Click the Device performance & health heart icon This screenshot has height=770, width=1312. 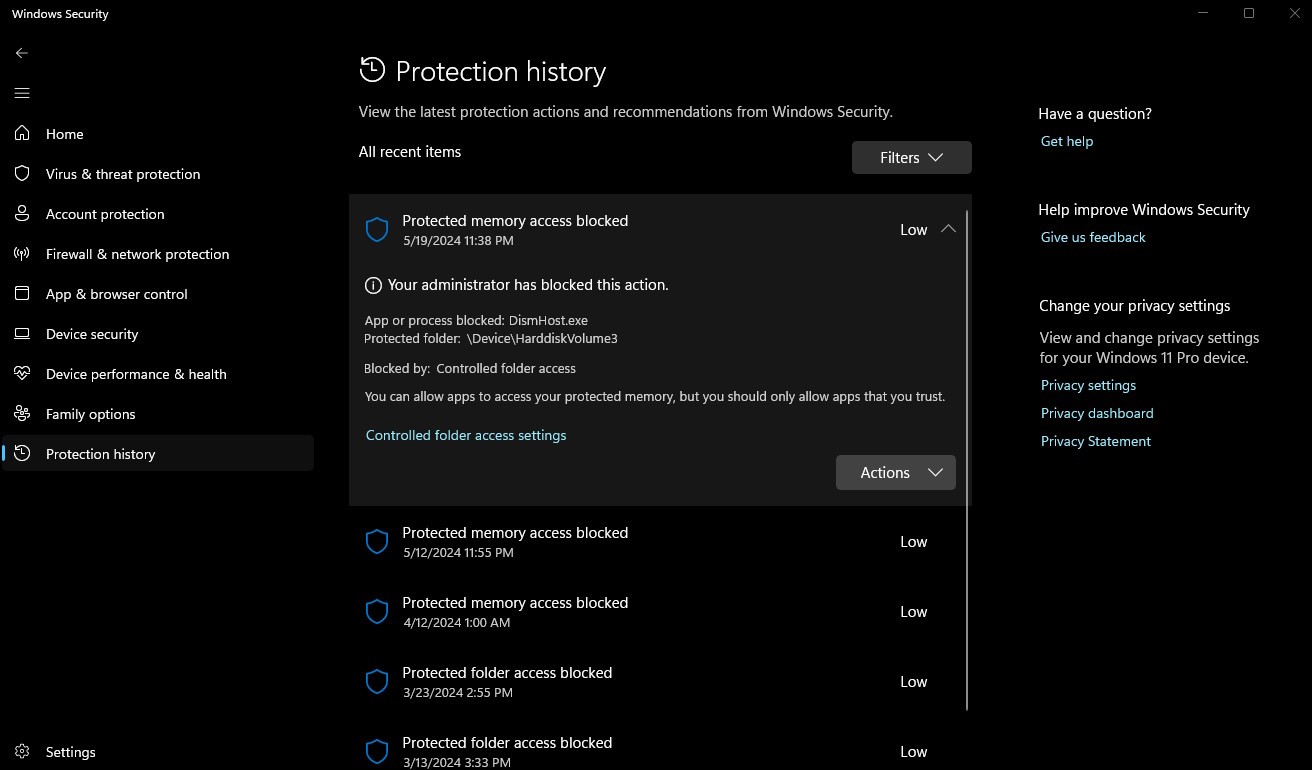pos(22,374)
